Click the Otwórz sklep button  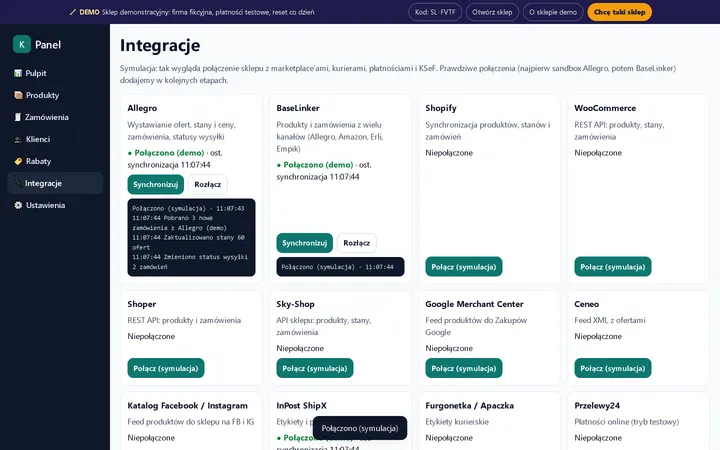(x=492, y=12)
